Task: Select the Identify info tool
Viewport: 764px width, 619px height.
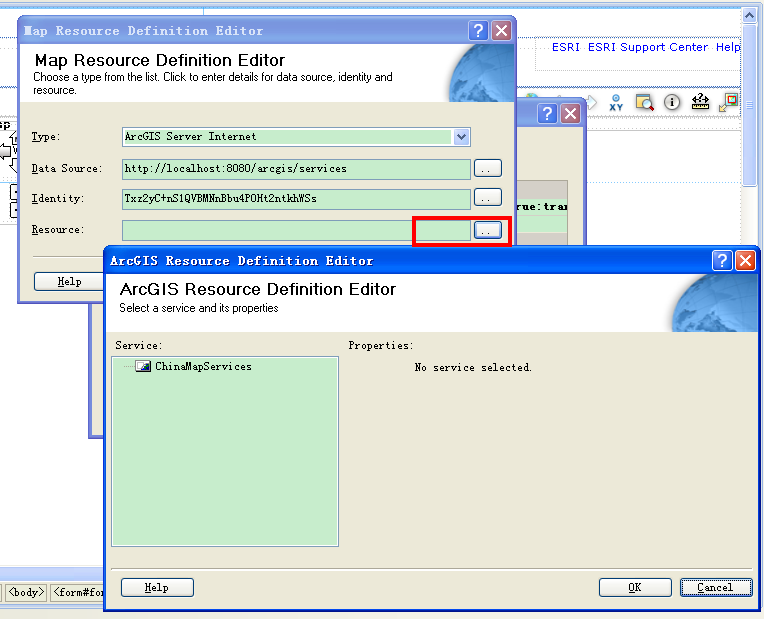Action: pos(672,102)
